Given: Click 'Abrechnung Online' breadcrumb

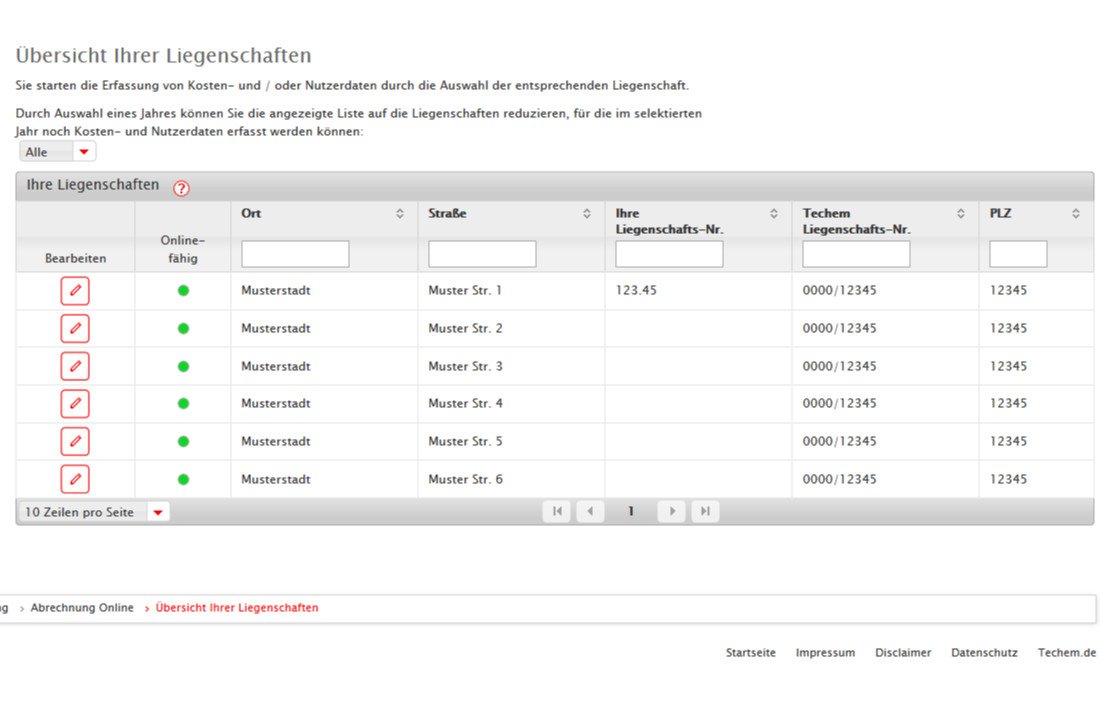Looking at the screenshot, I should pos(82,608).
